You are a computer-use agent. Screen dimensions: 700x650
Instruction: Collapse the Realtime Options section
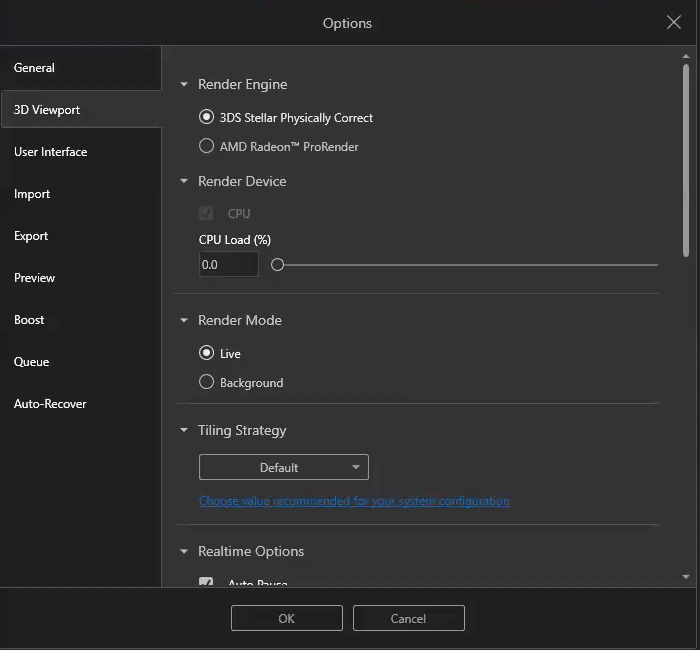[184, 551]
